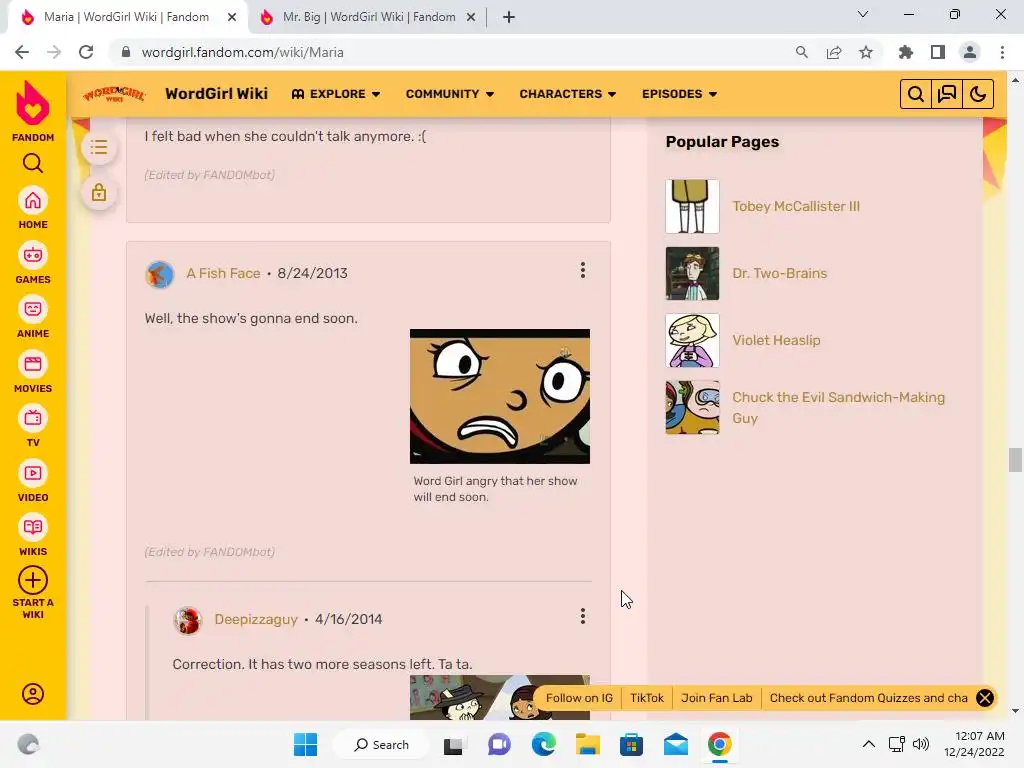Open the Windows Start menu
Screen dimensions: 1024x768
(x=305, y=744)
